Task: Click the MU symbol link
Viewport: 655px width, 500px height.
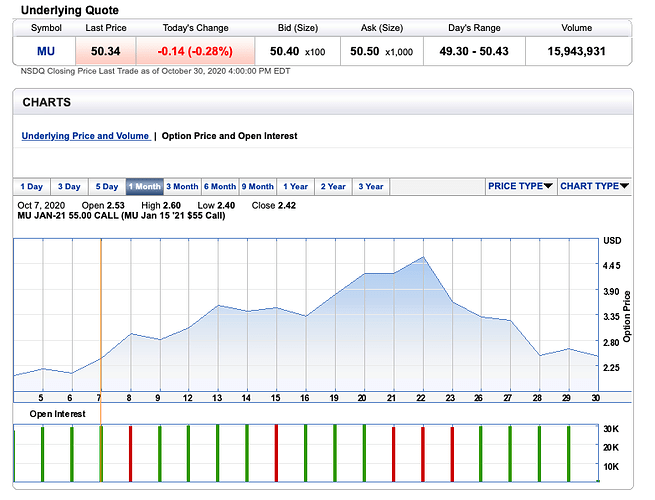Action: pyautogui.click(x=46, y=50)
